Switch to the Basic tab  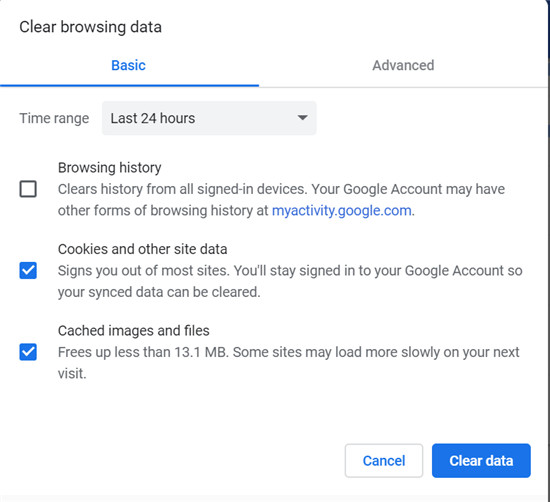click(x=128, y=66)
